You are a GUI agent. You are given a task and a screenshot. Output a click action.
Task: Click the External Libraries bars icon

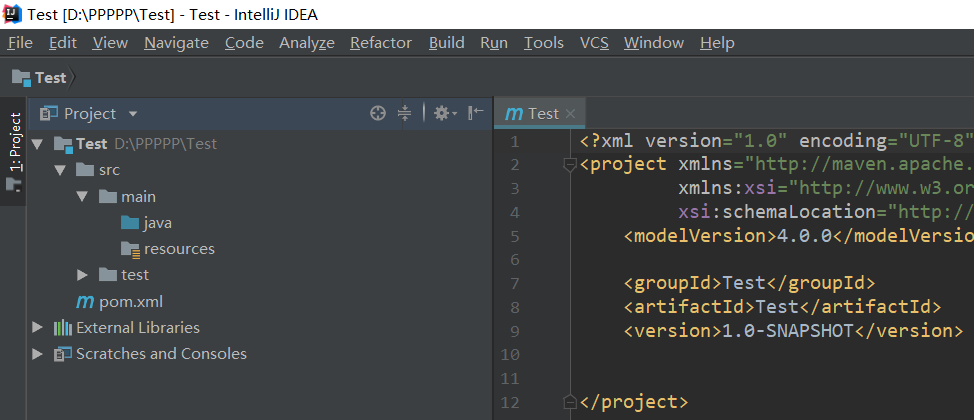pyautogui.click(x=63, y=327)
